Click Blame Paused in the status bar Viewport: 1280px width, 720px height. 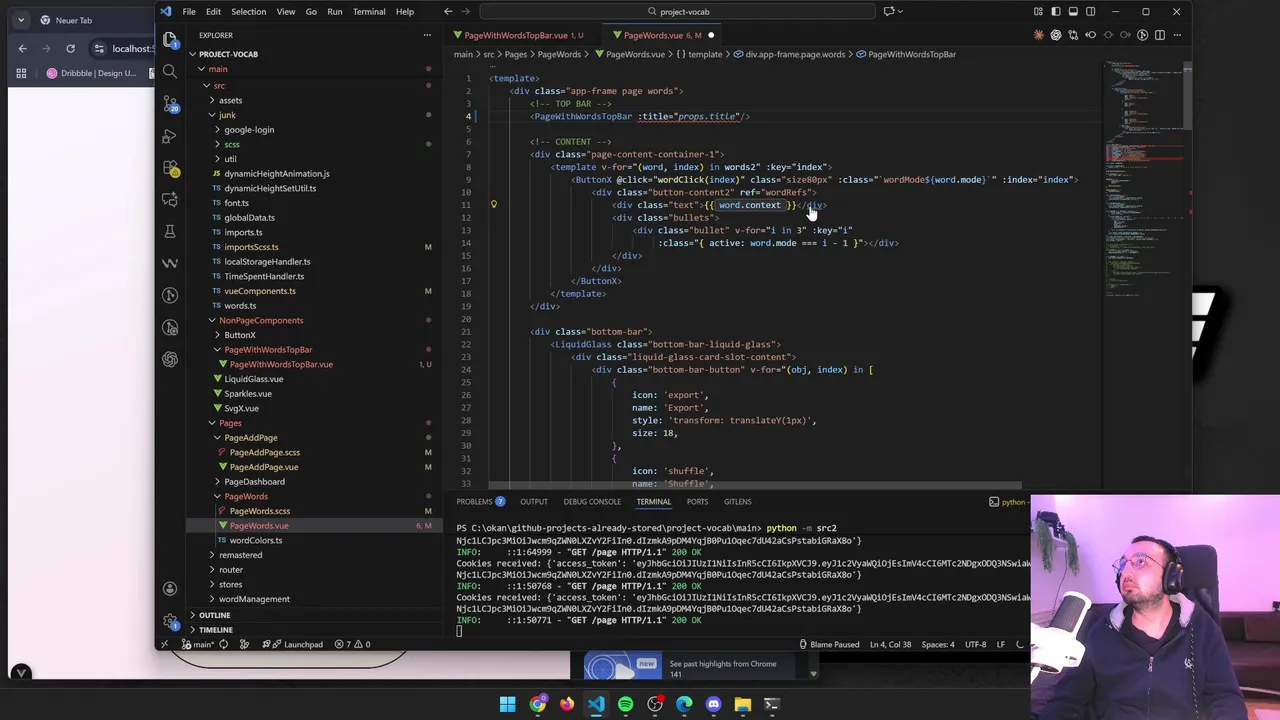tap(829, 644)
